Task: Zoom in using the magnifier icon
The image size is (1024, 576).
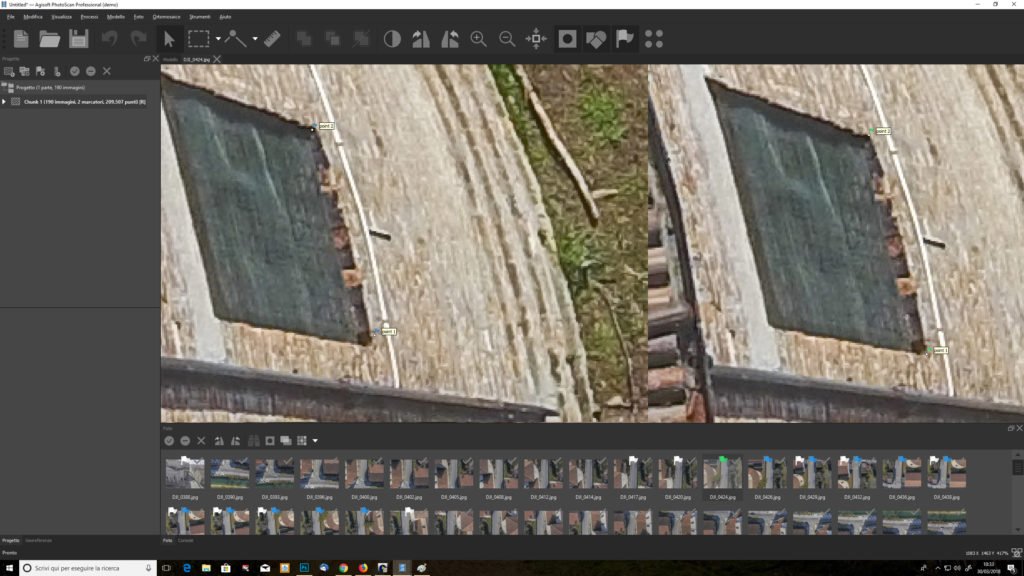Action: [x=478, y=39]
